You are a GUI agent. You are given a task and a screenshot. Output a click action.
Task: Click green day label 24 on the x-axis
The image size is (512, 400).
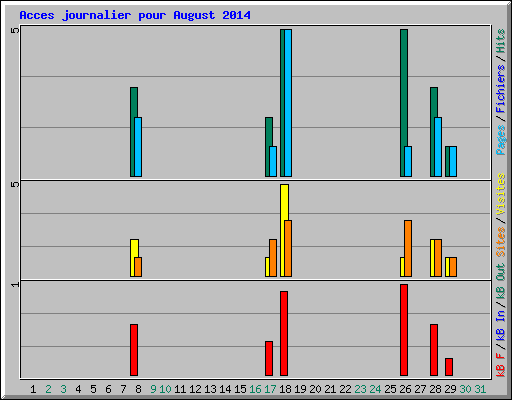point(375,389)
